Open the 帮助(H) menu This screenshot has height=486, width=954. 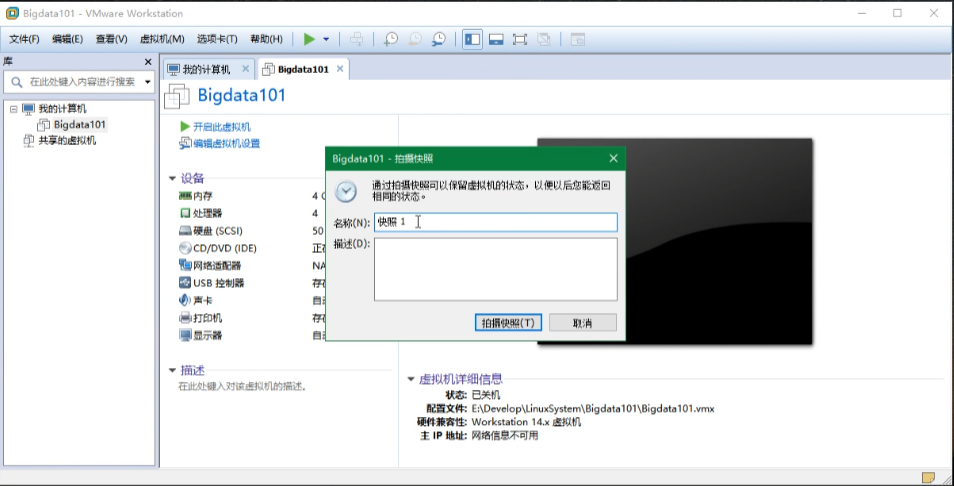pyautogui.click(x=266, y=39)
